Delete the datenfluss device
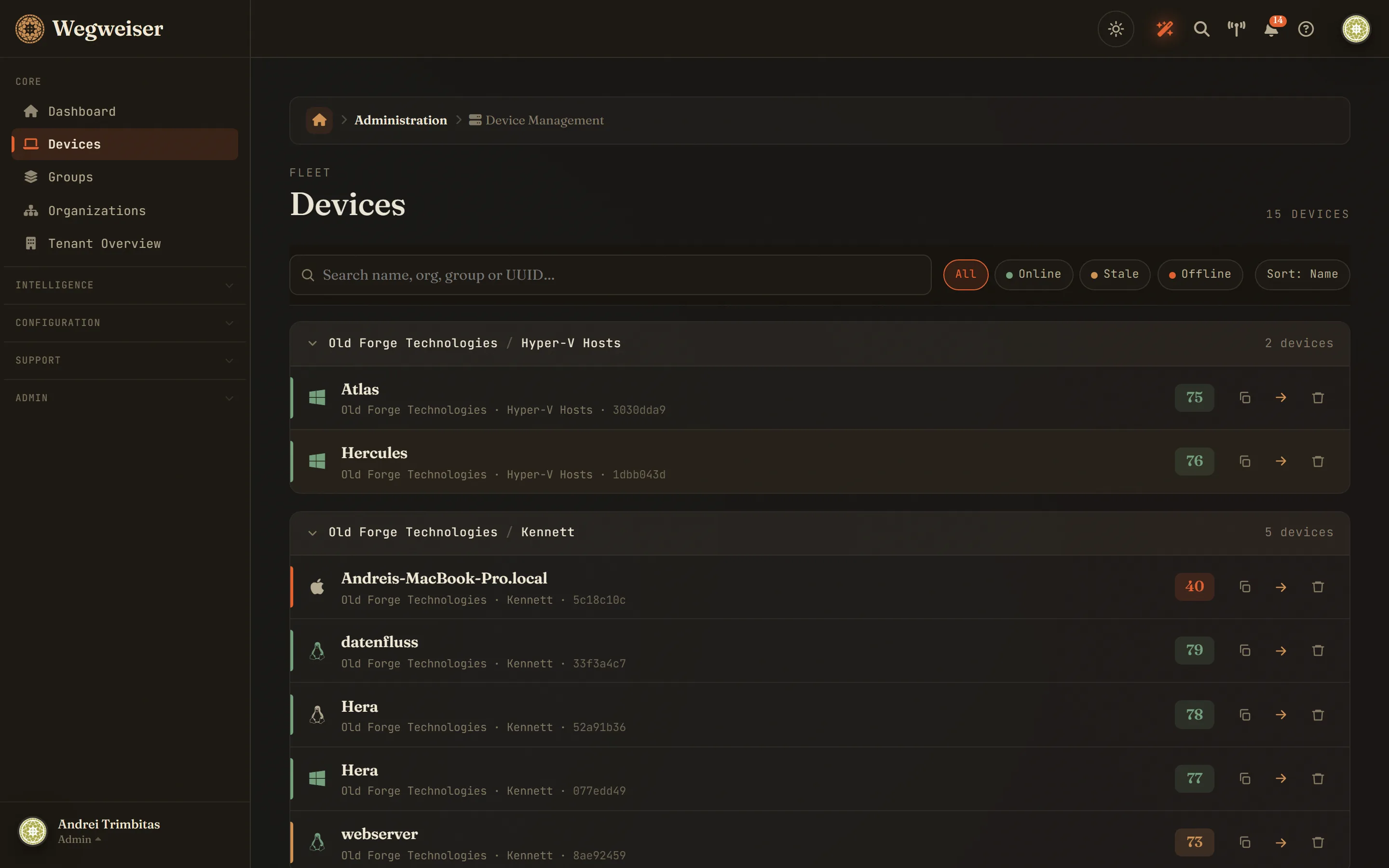This screenshot has width=1389, height=868. (1318, 651)
